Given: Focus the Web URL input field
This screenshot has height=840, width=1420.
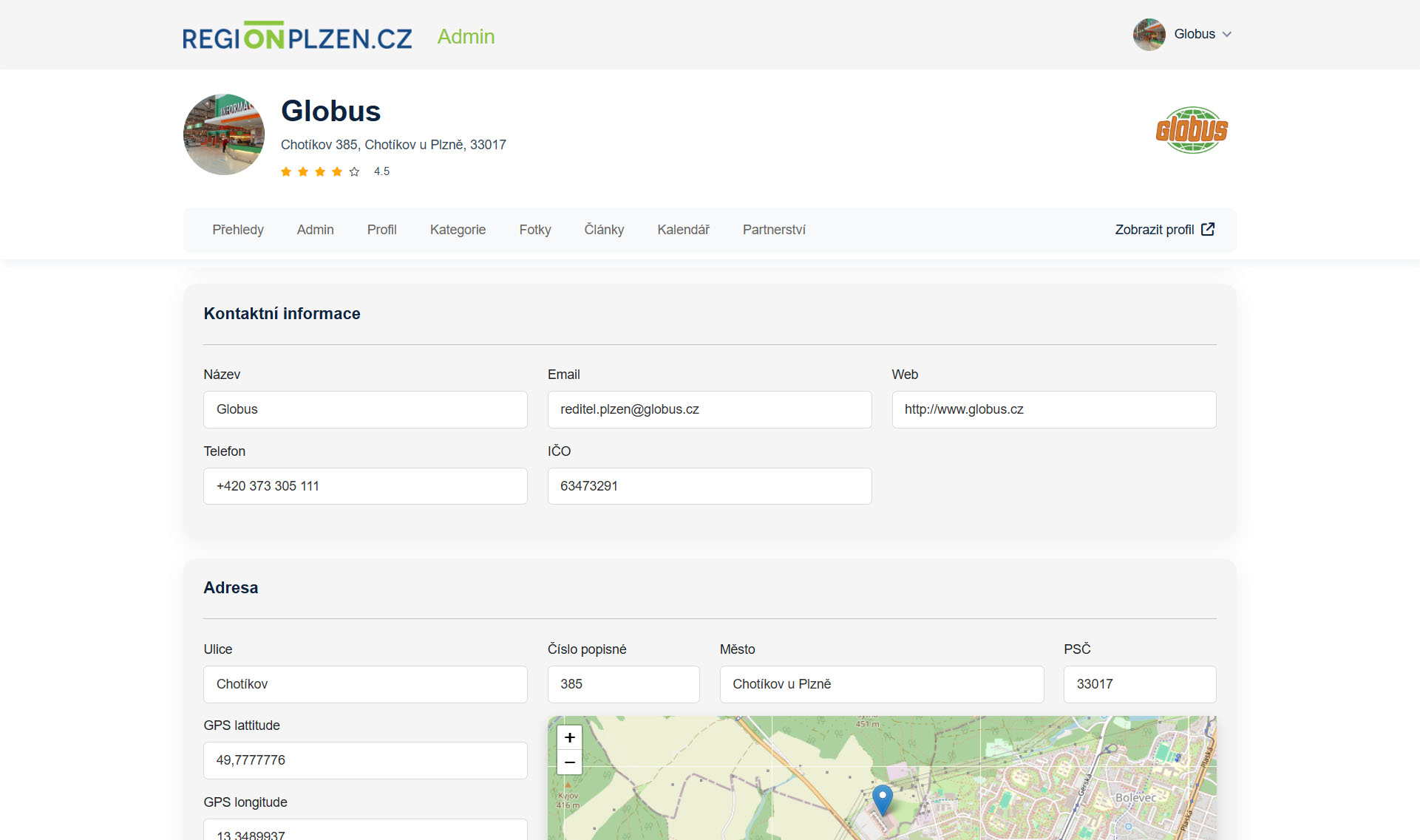Looking at the screenshot, I should (x=1054, y=409).
